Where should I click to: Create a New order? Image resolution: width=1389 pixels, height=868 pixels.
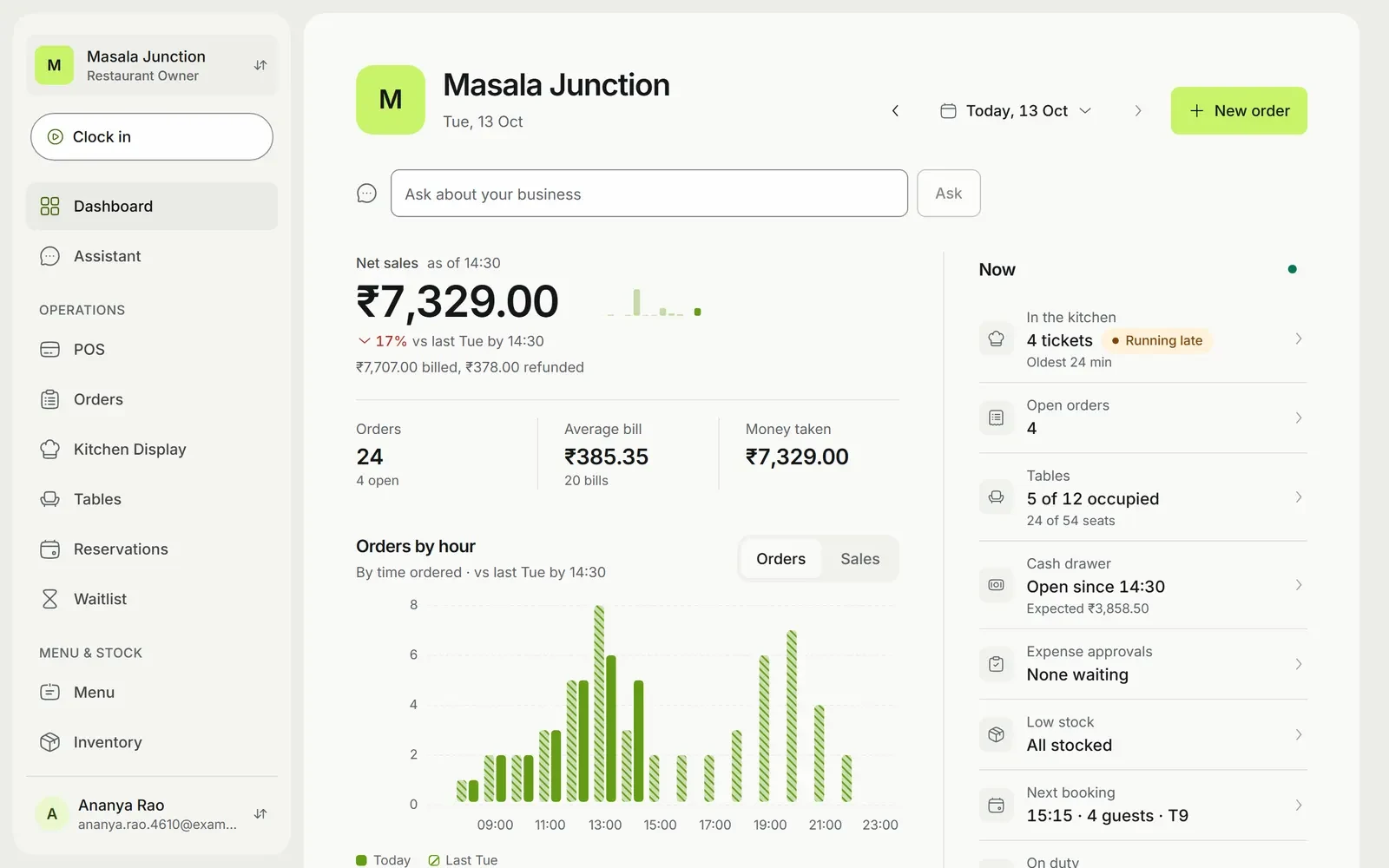coord(1239,111)
